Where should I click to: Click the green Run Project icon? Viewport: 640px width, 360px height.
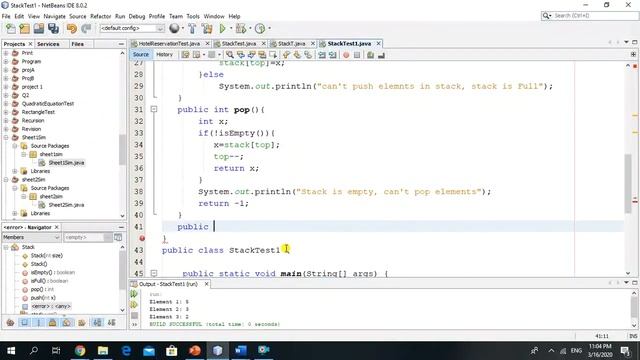tap(222, 28)
